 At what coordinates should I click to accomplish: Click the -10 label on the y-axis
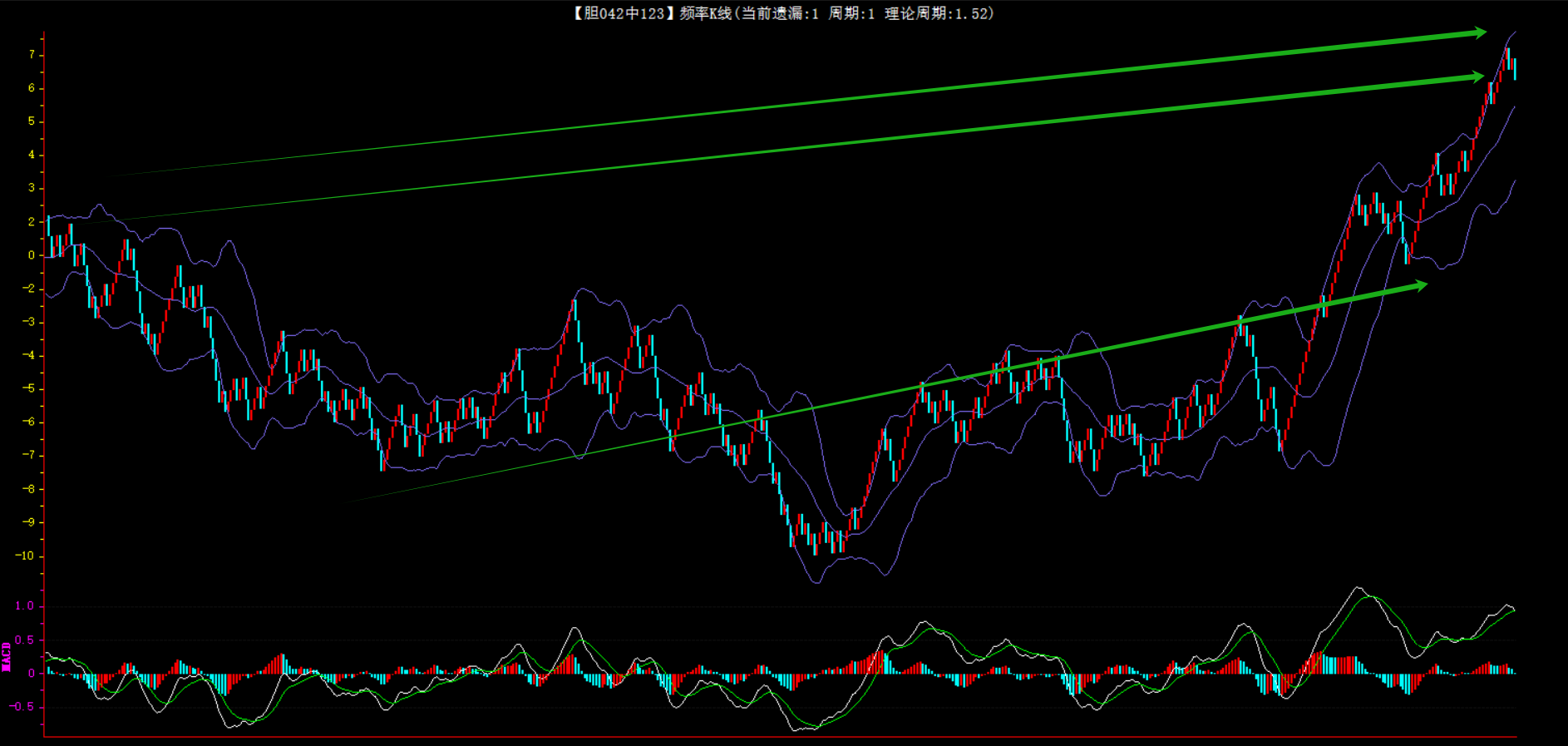[25, 556]
